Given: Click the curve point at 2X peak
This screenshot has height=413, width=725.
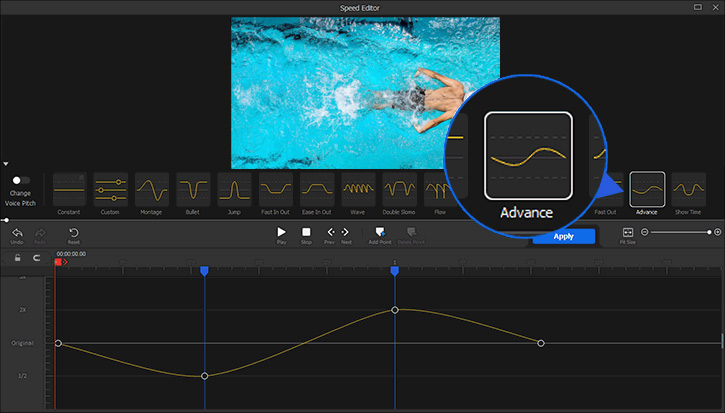Looking at the screenshot, I should pos(395,310).
